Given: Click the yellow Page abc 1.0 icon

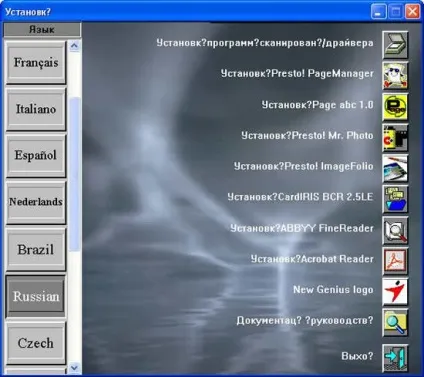Looking at the screenshot, I should click(395, 107).
